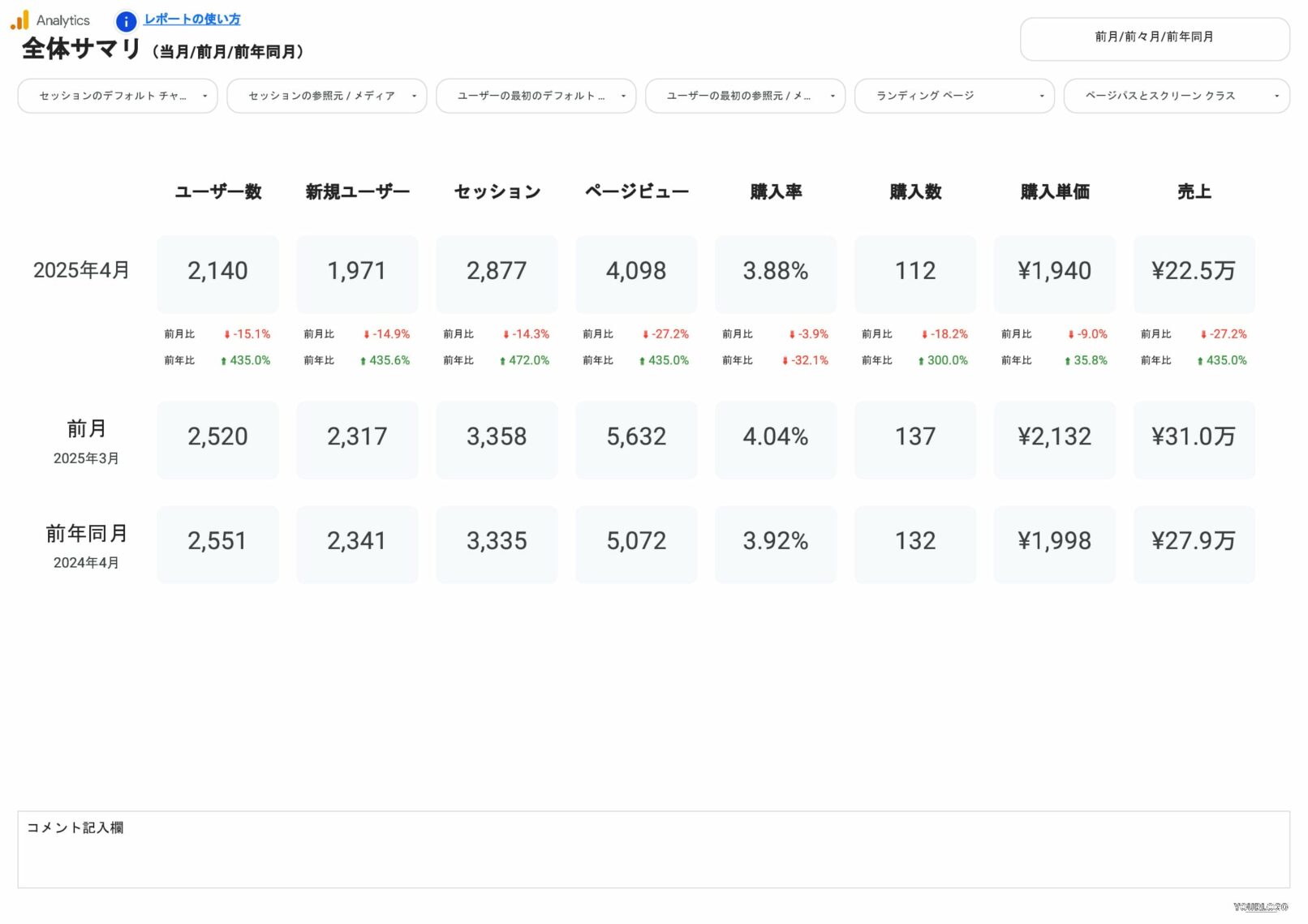Open the セッションの参照元 / メディア dropdown

pyautogui.click(x=327, y=96)
